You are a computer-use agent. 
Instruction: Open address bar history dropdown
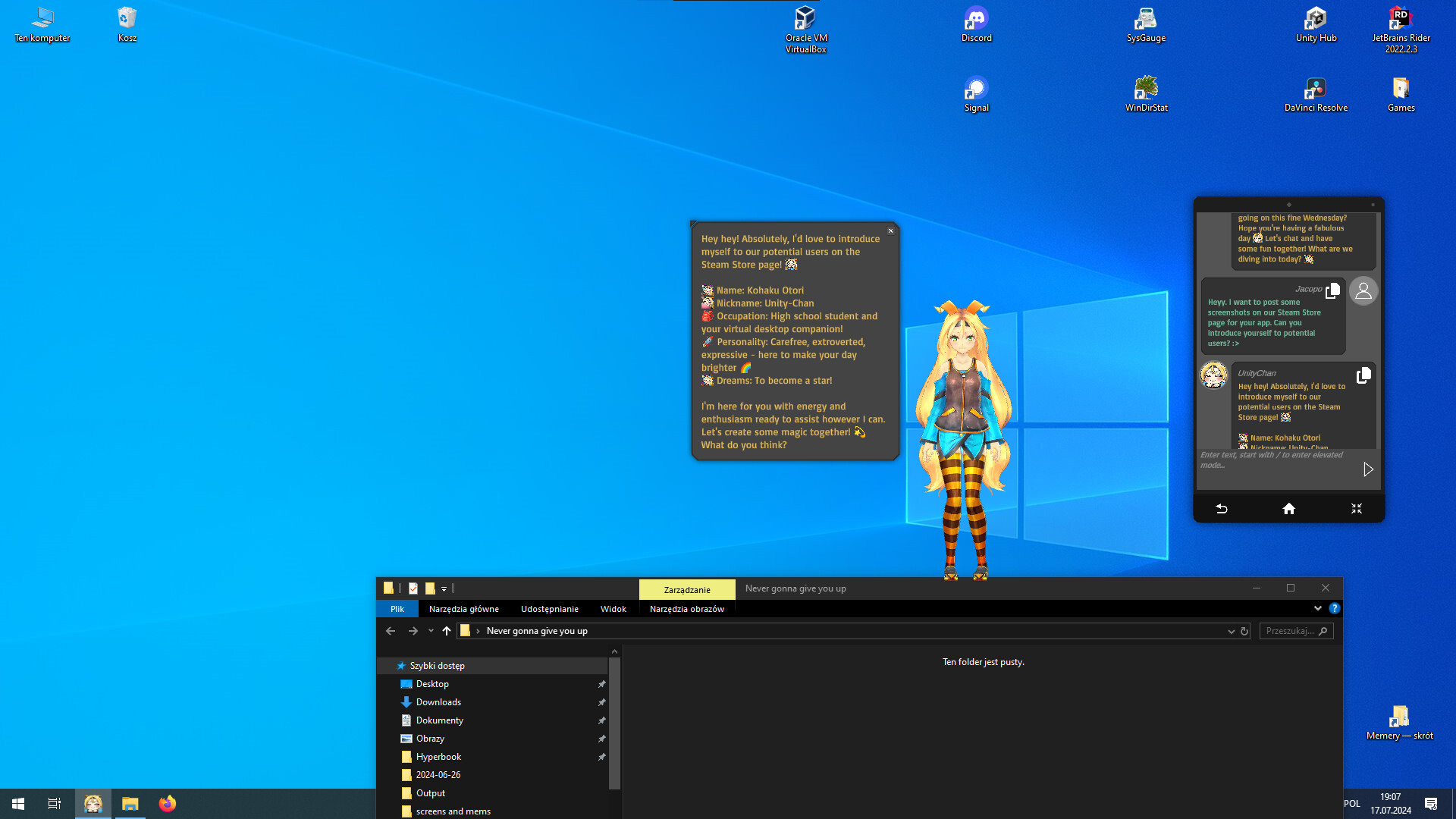[1232, 630]
